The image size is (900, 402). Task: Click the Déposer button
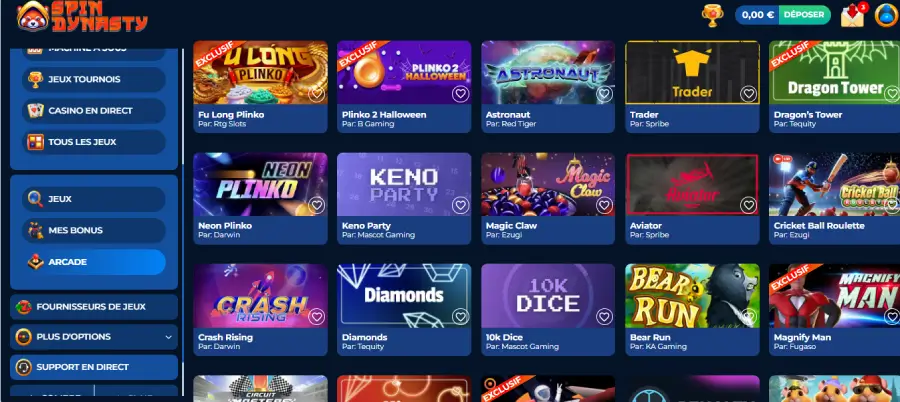coord(804,15)
